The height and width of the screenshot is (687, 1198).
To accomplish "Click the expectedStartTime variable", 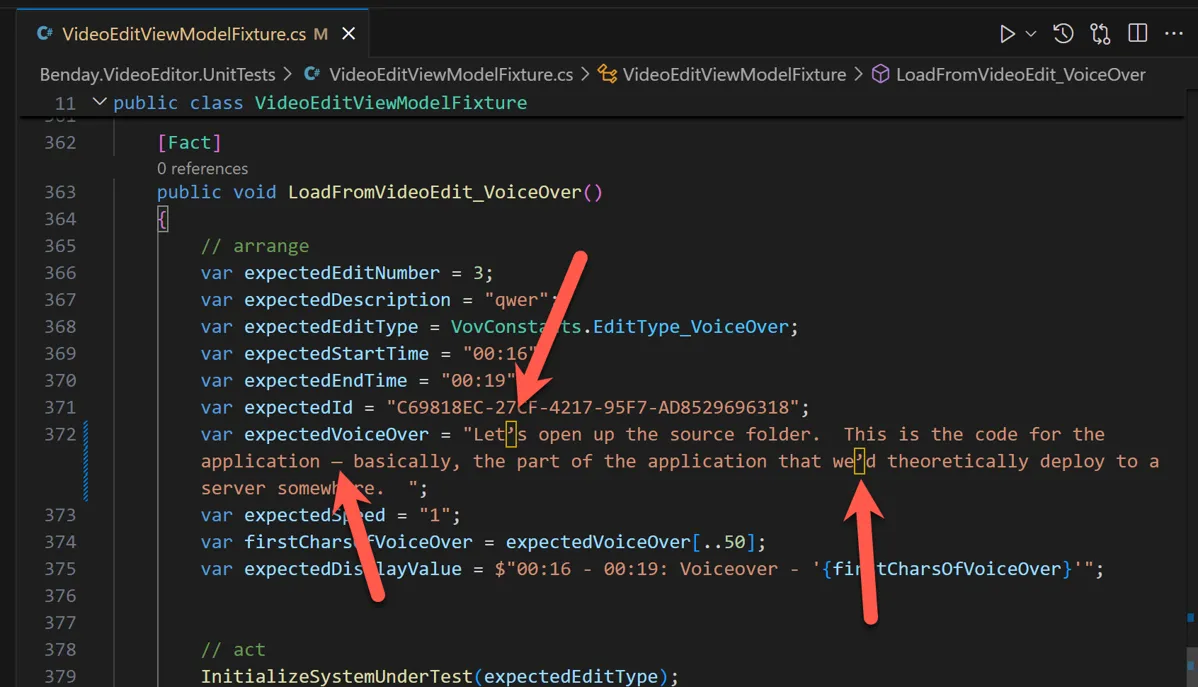I will tap(337, 354).
